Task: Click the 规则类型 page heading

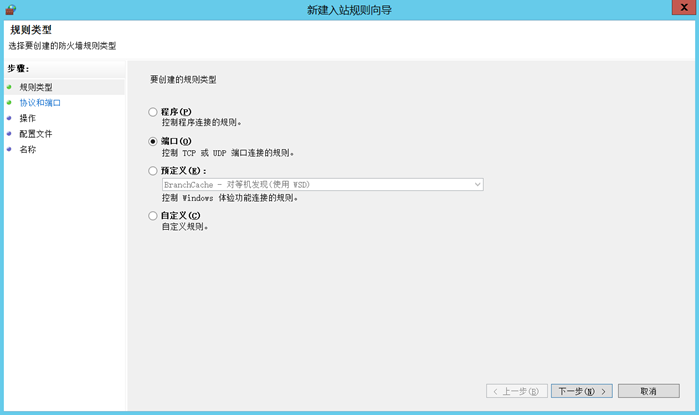Action: coord(31,30)
